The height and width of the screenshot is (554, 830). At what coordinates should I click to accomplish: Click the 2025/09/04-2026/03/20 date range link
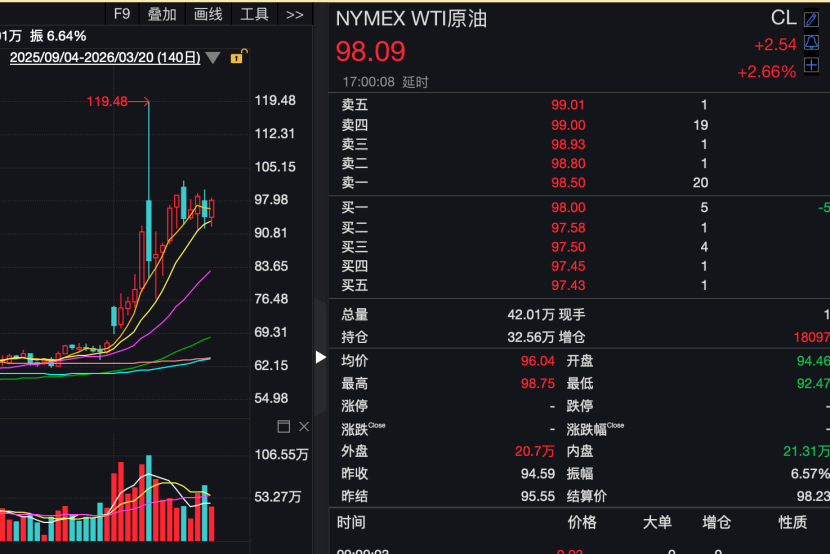tap(105, 58)
